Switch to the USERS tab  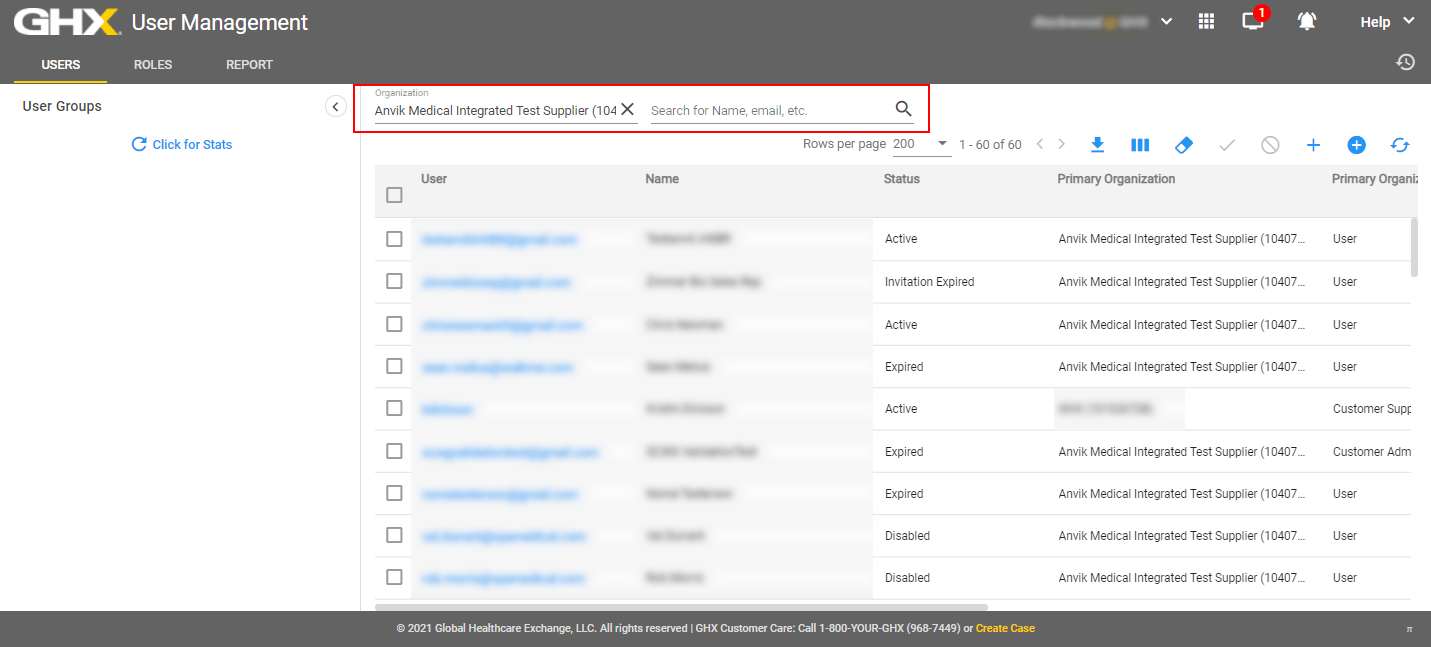(61, 64)
